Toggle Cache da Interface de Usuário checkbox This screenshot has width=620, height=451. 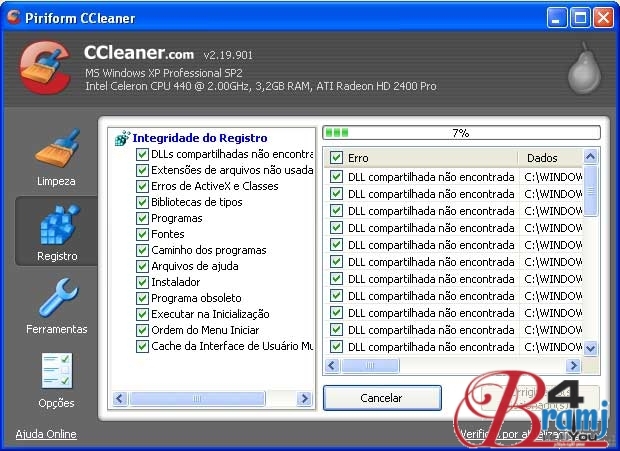[142, 346]
